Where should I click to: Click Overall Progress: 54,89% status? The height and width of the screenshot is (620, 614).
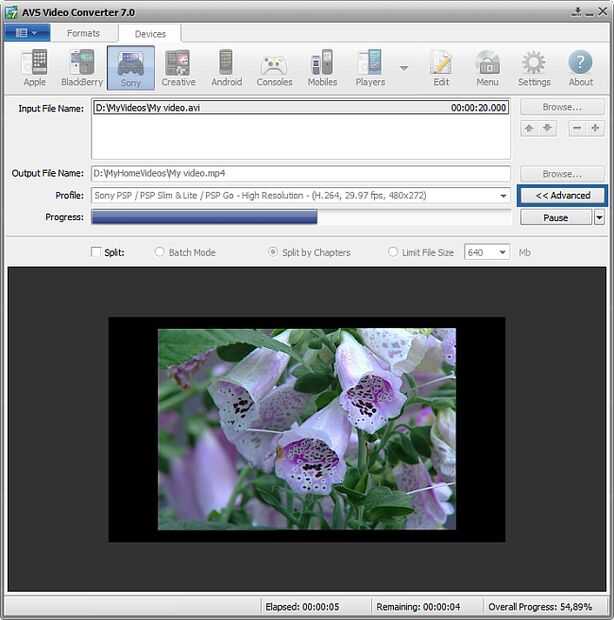pyautogui.click(x=540, y=607)
